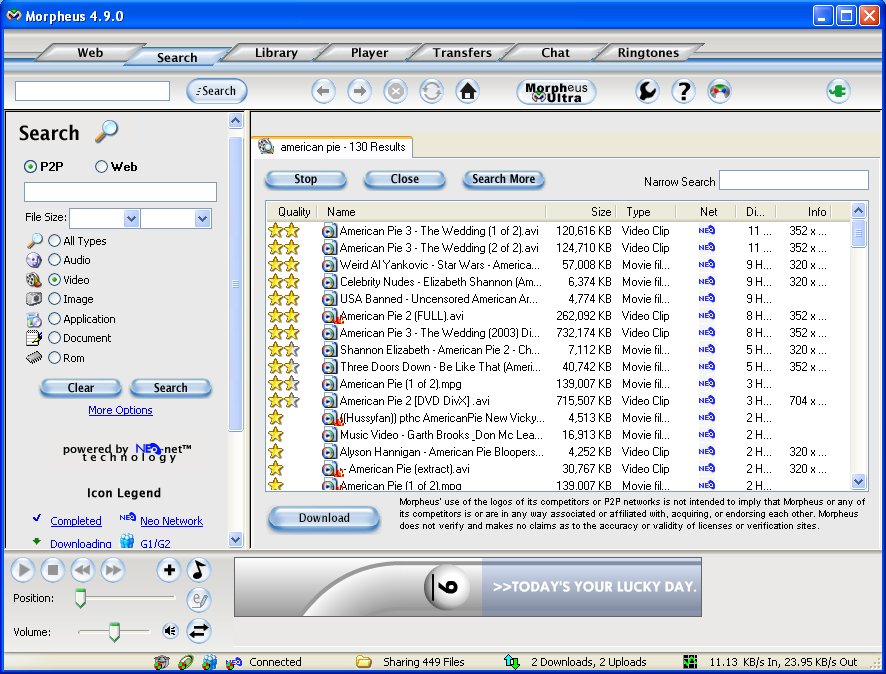Sort results by Net column header

(707, 212)
